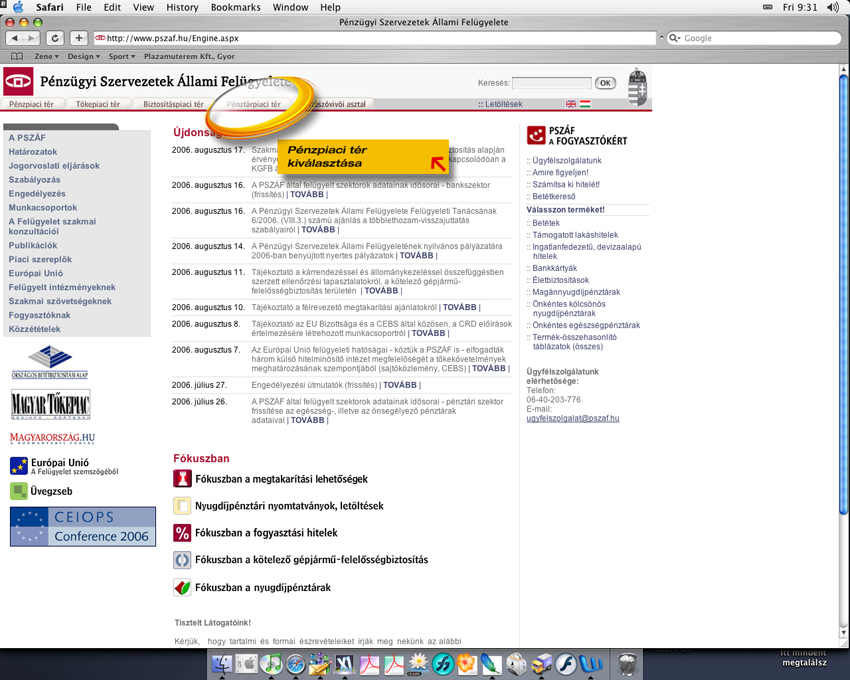
Task: Launch Flash from the Dock
Action: point(565,664)
